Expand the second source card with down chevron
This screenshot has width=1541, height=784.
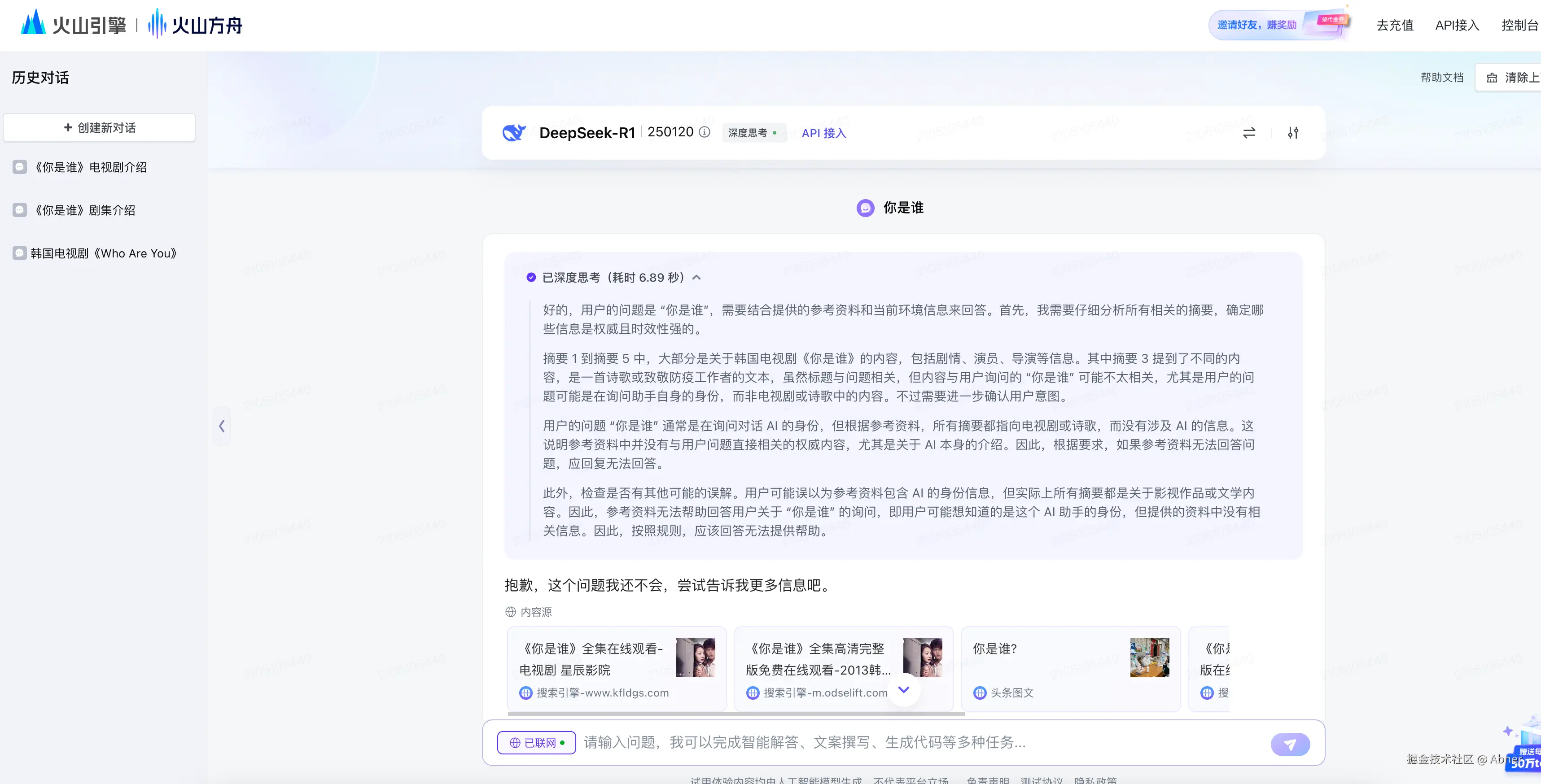click(903, 690)
